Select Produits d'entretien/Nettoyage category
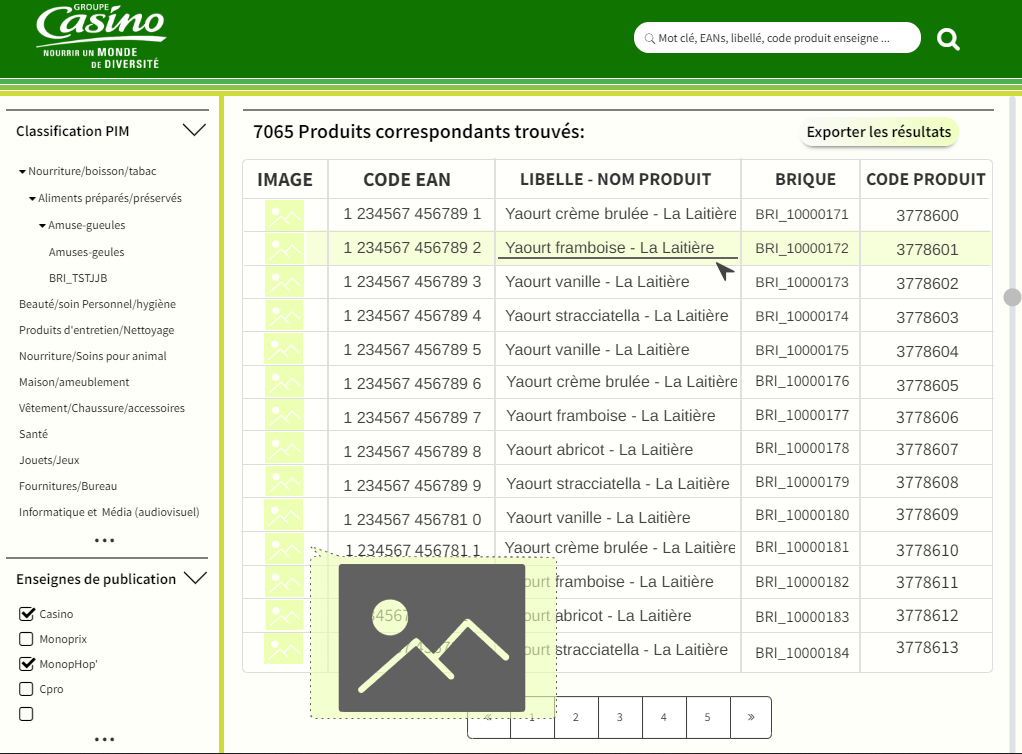 click(96, 330)
